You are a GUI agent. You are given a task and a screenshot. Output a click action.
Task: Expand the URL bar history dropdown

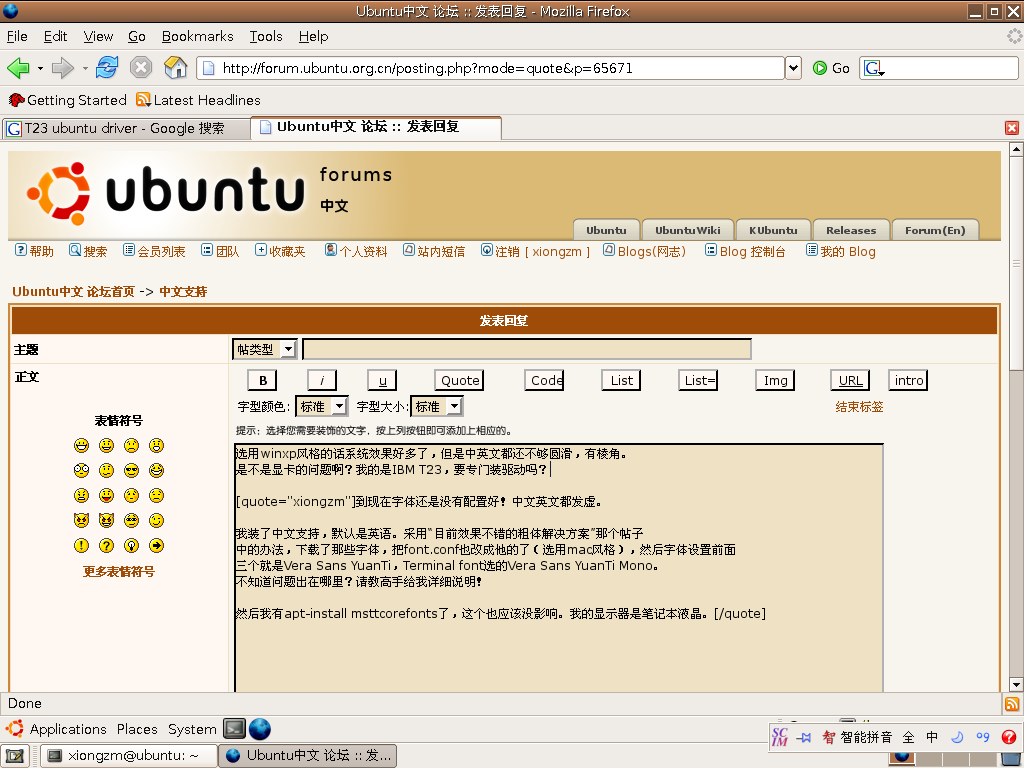click(x=793, y=68)
